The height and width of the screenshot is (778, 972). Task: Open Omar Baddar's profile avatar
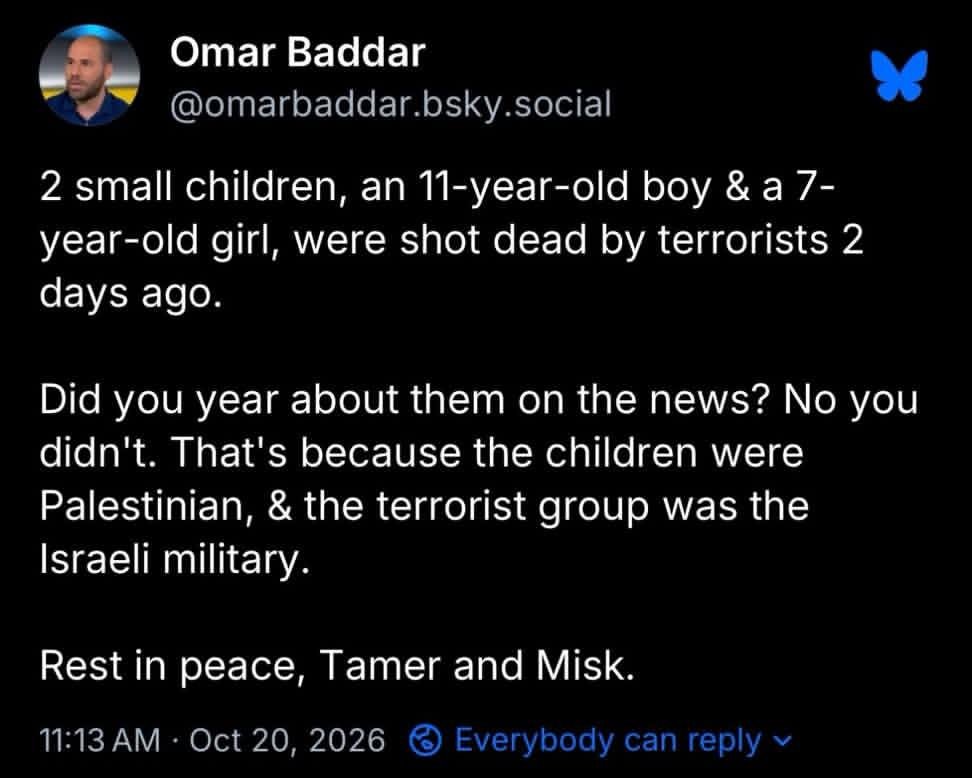(89, 75)
